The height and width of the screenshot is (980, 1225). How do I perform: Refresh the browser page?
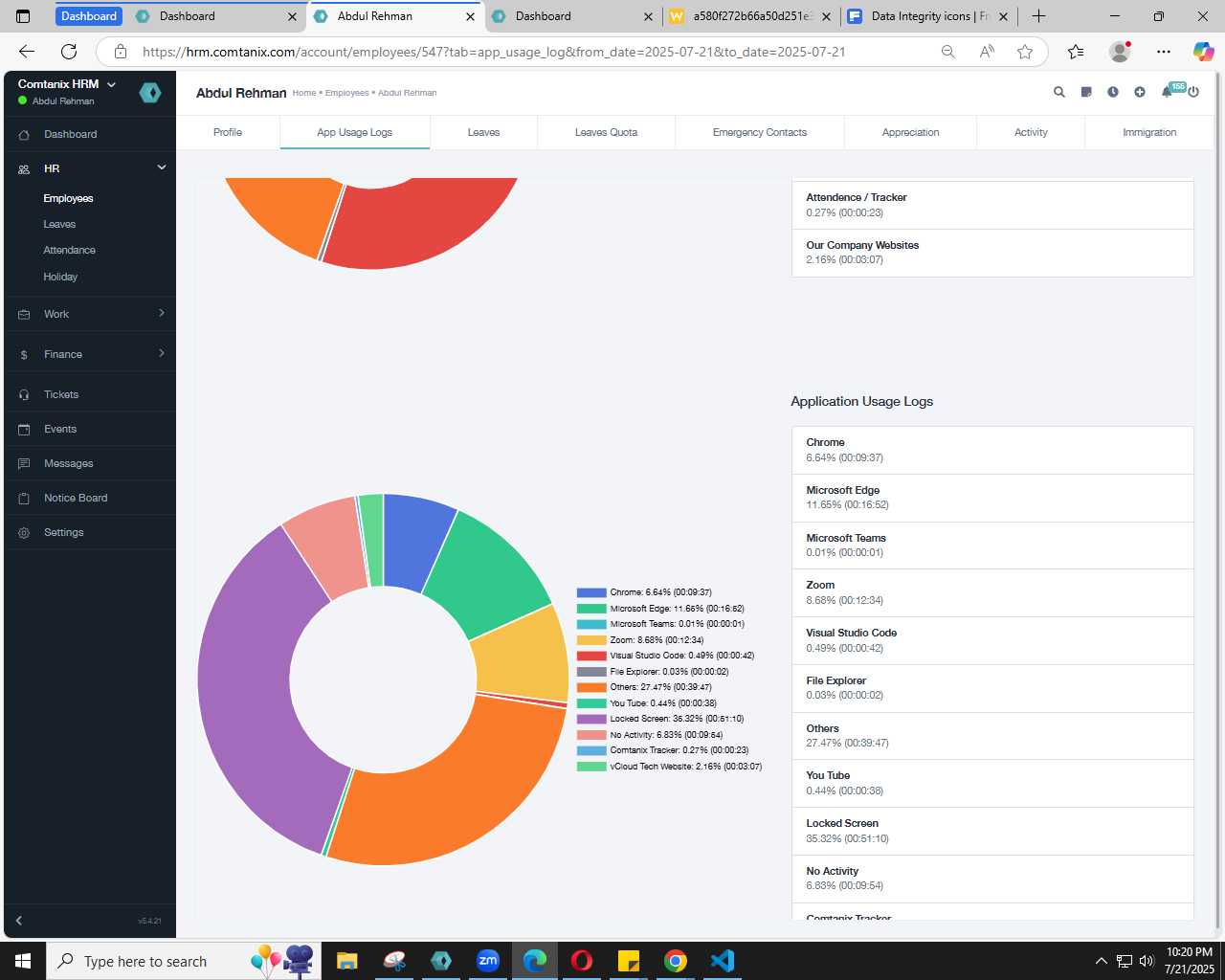click(69, 52)
